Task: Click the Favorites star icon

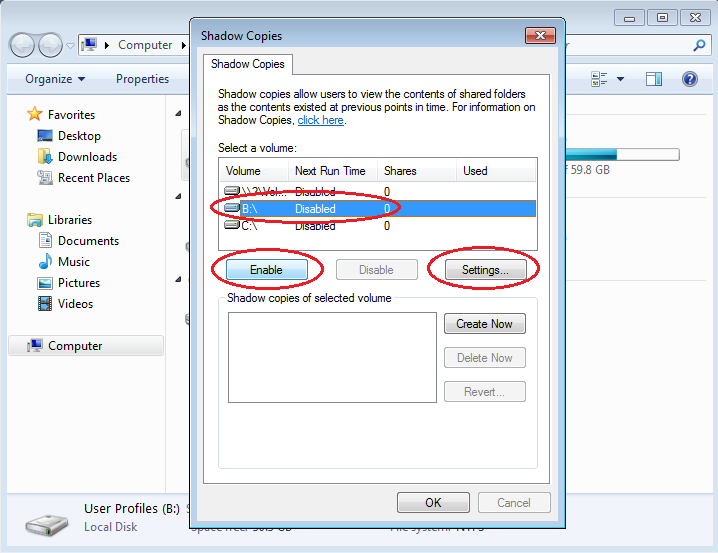Action: [x=35, y=114]
